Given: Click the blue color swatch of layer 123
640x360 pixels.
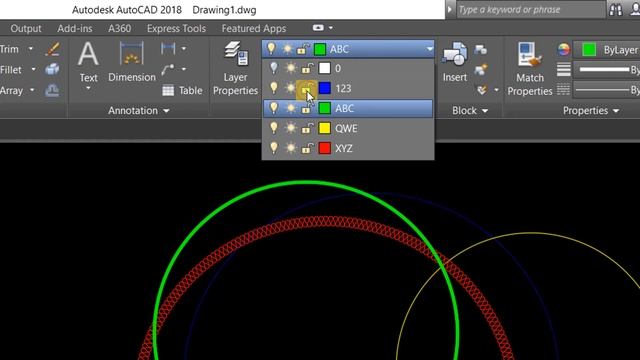Looking at the screenshot, I should click(x=325, y=88).
